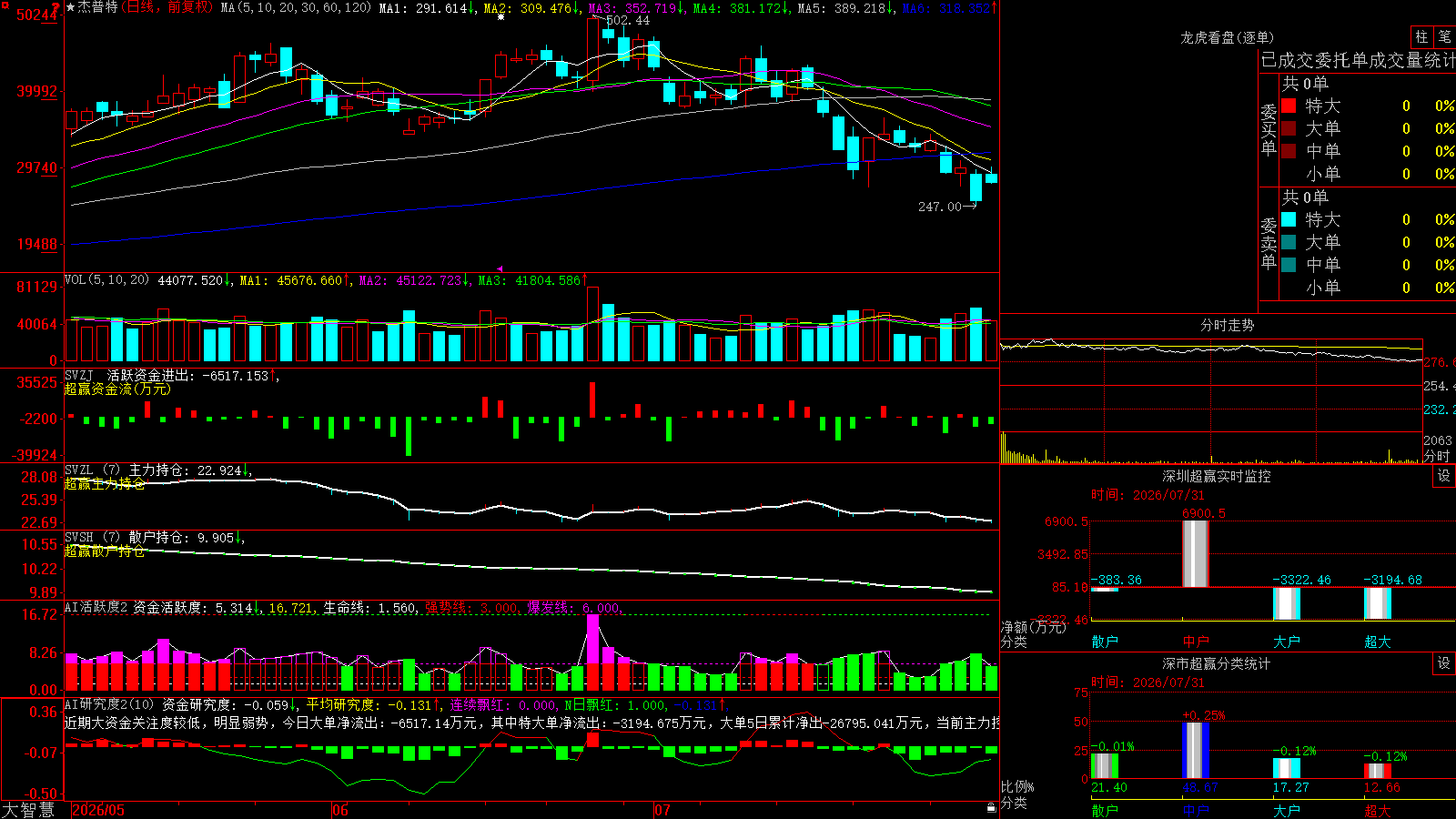Click the MA(5,10,20,30,60,120) indicator parameters

coord(296,7)
